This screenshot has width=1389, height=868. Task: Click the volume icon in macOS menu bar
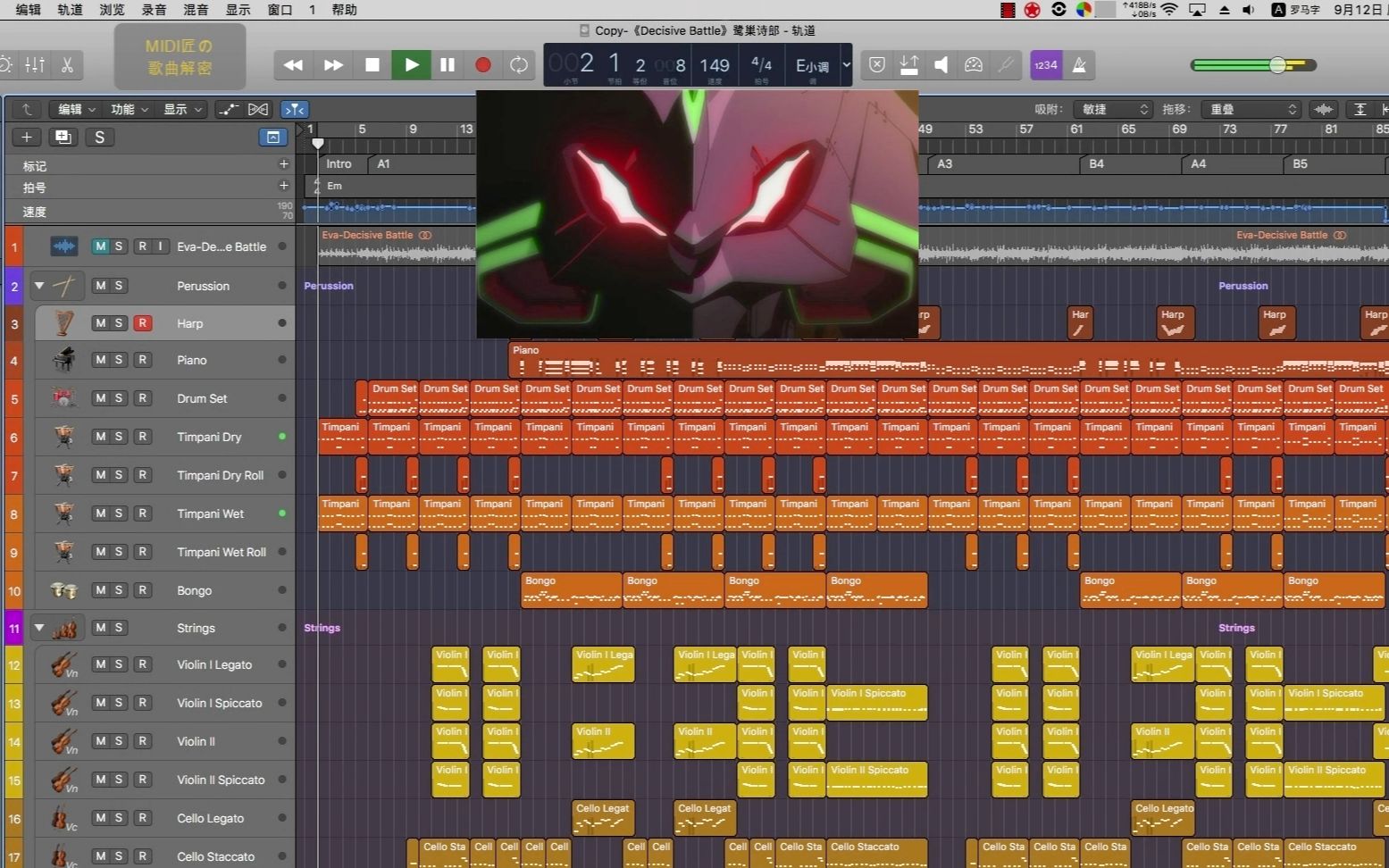tap(1248, 10)
